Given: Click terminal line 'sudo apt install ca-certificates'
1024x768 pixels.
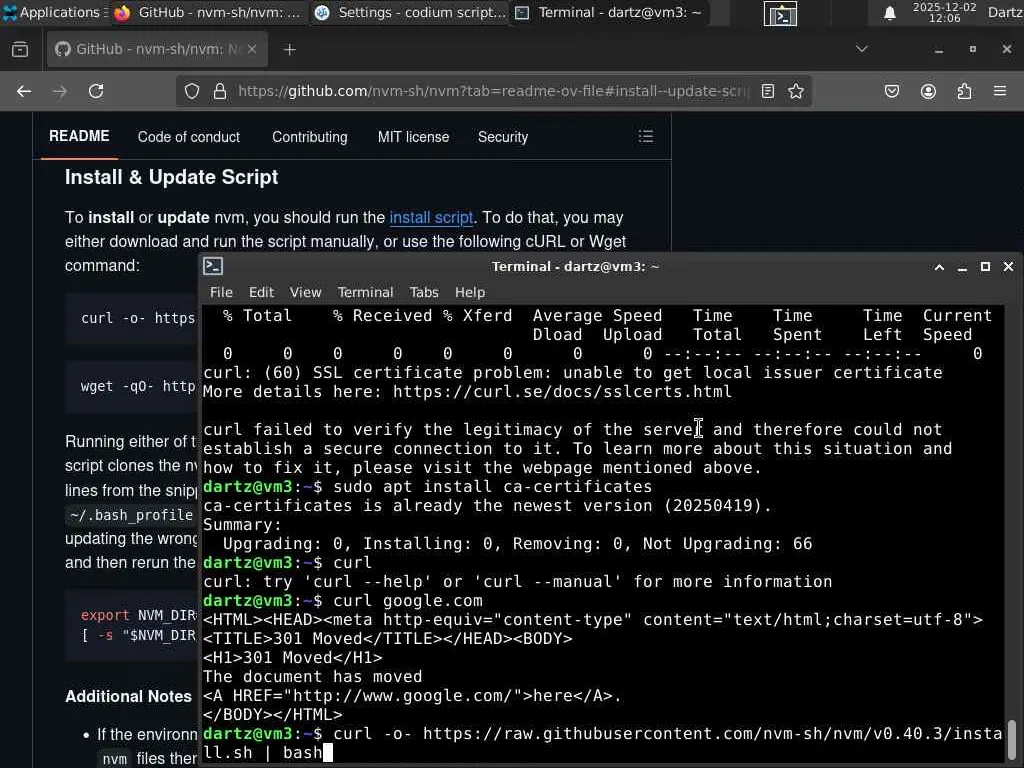Looking at the screenshot, I should (x=492, y=487).
